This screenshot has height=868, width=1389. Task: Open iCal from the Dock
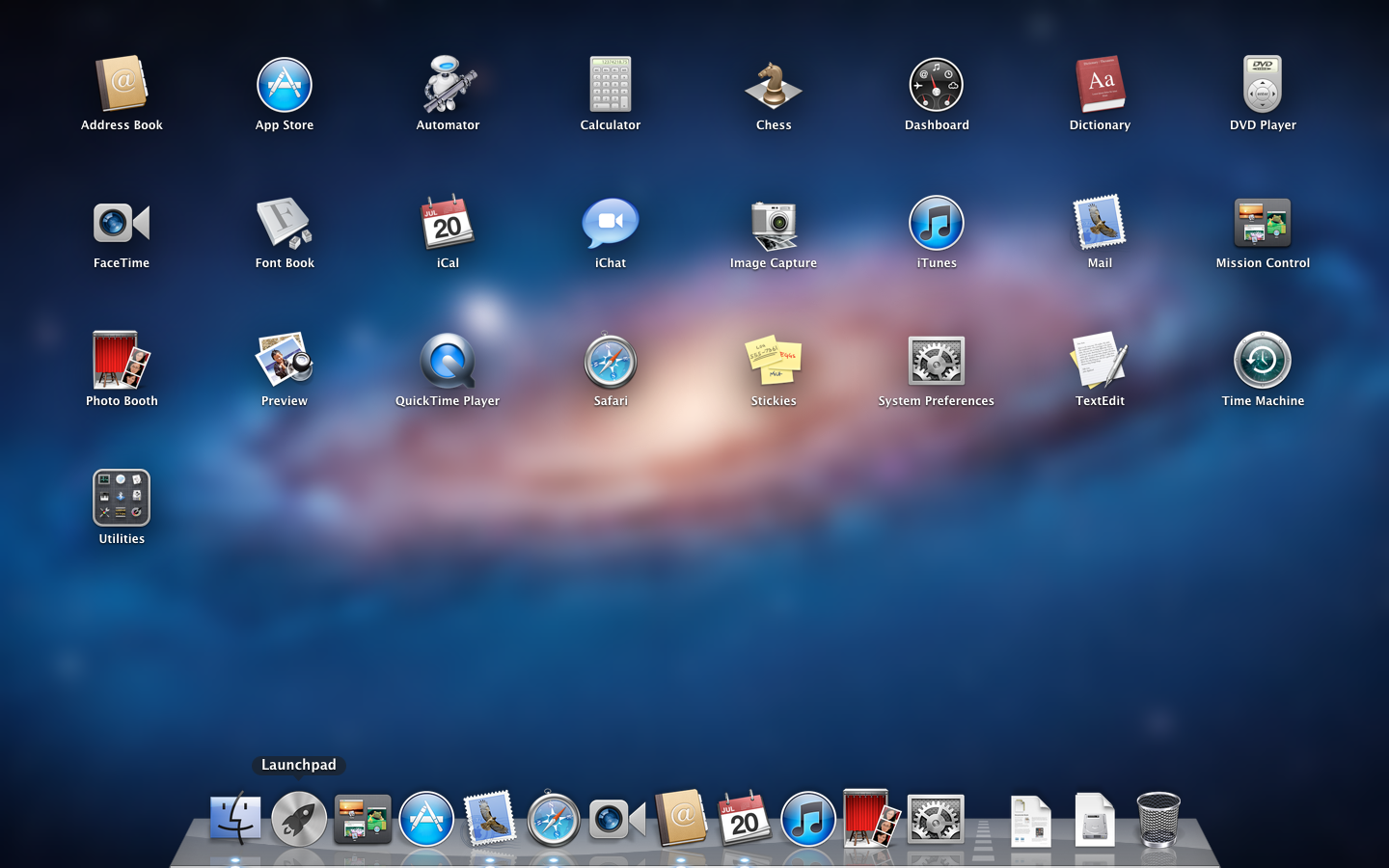(745, 818)
